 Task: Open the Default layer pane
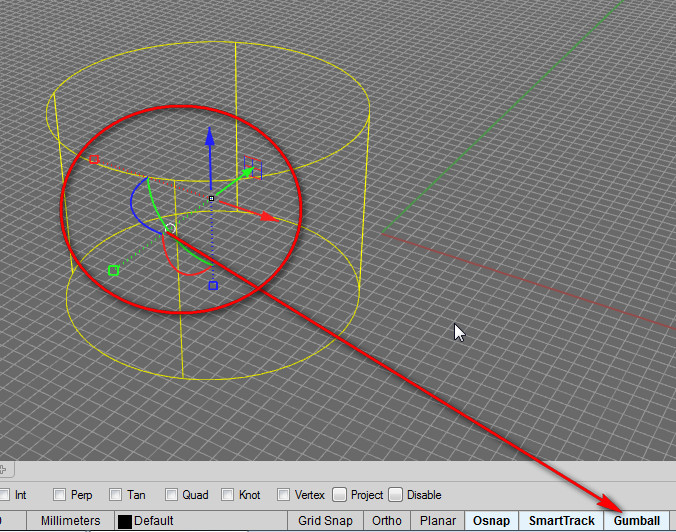(x=201, y=521)
